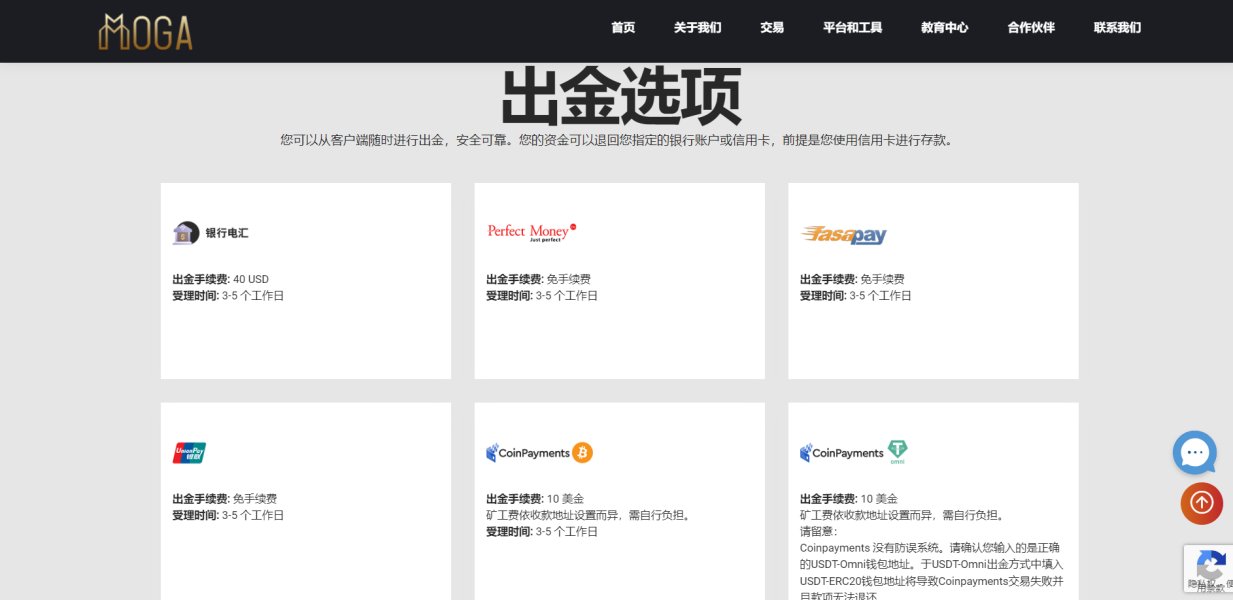Click the 出金选项 page heading
Viewport: 1233px width, 600px height.
(x=620, y=97)
